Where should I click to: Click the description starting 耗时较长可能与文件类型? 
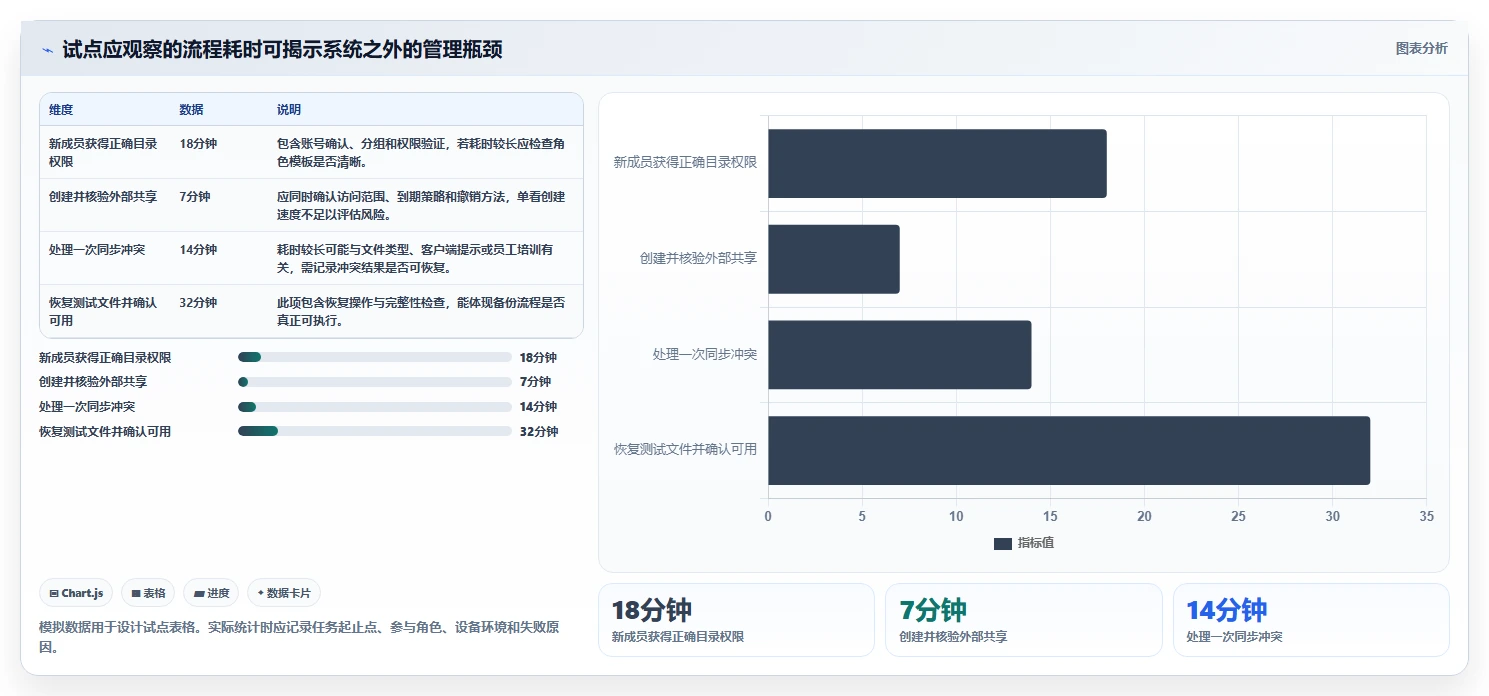pos(415,258)
